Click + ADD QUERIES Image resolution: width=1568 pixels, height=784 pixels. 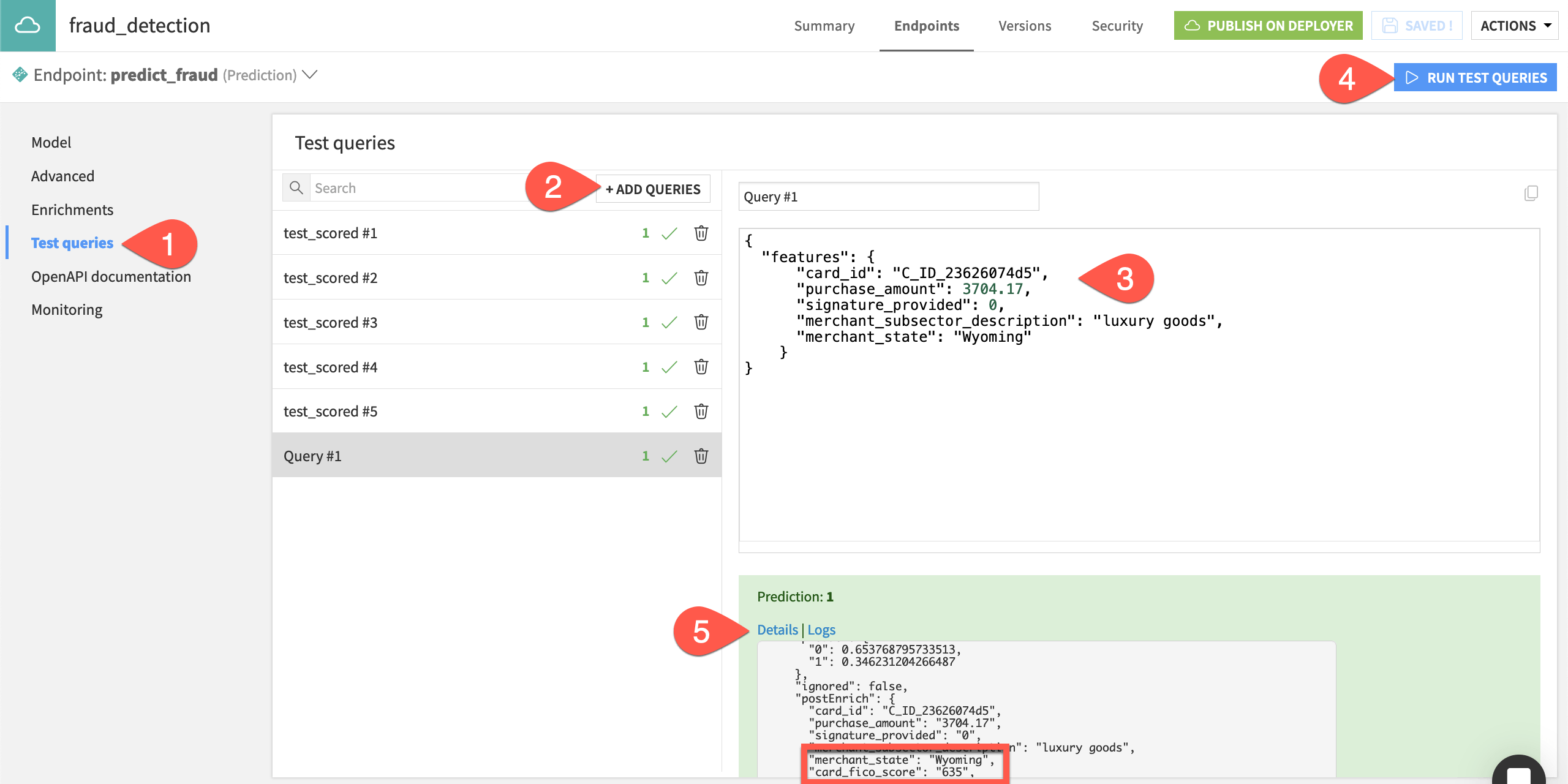[653, 189]
